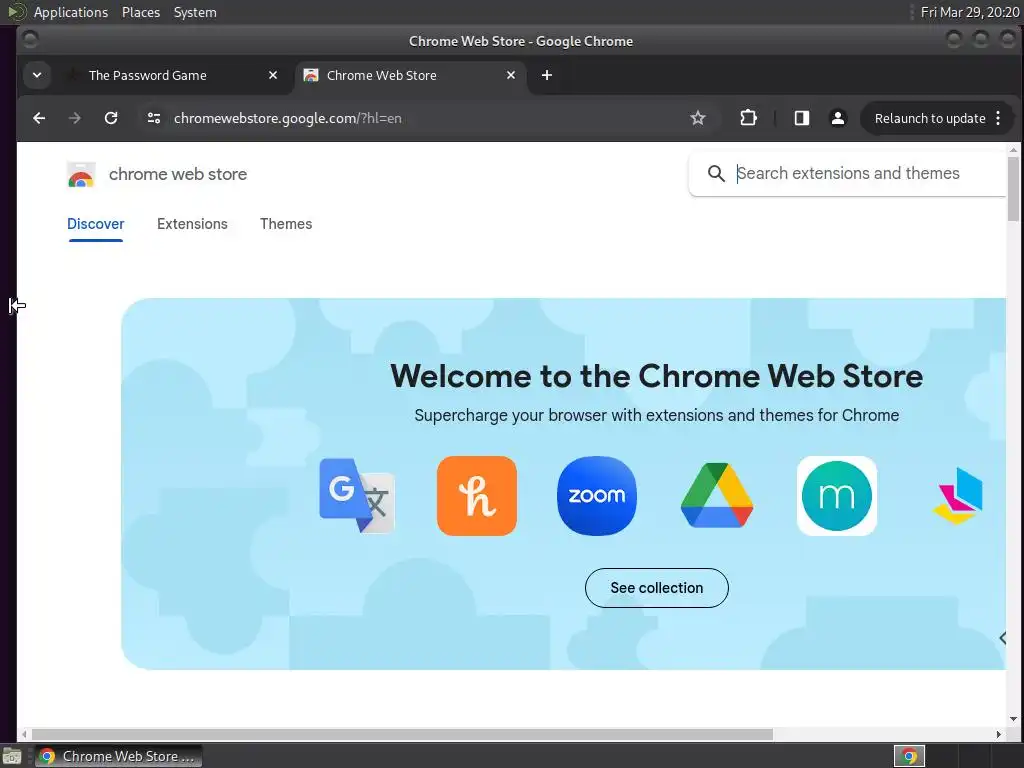The height and width of the screenshot is (768, 1024).
Task: Click the 'Welcome to the Chrome Web Store' heading
Action: [x=656, y=376]
